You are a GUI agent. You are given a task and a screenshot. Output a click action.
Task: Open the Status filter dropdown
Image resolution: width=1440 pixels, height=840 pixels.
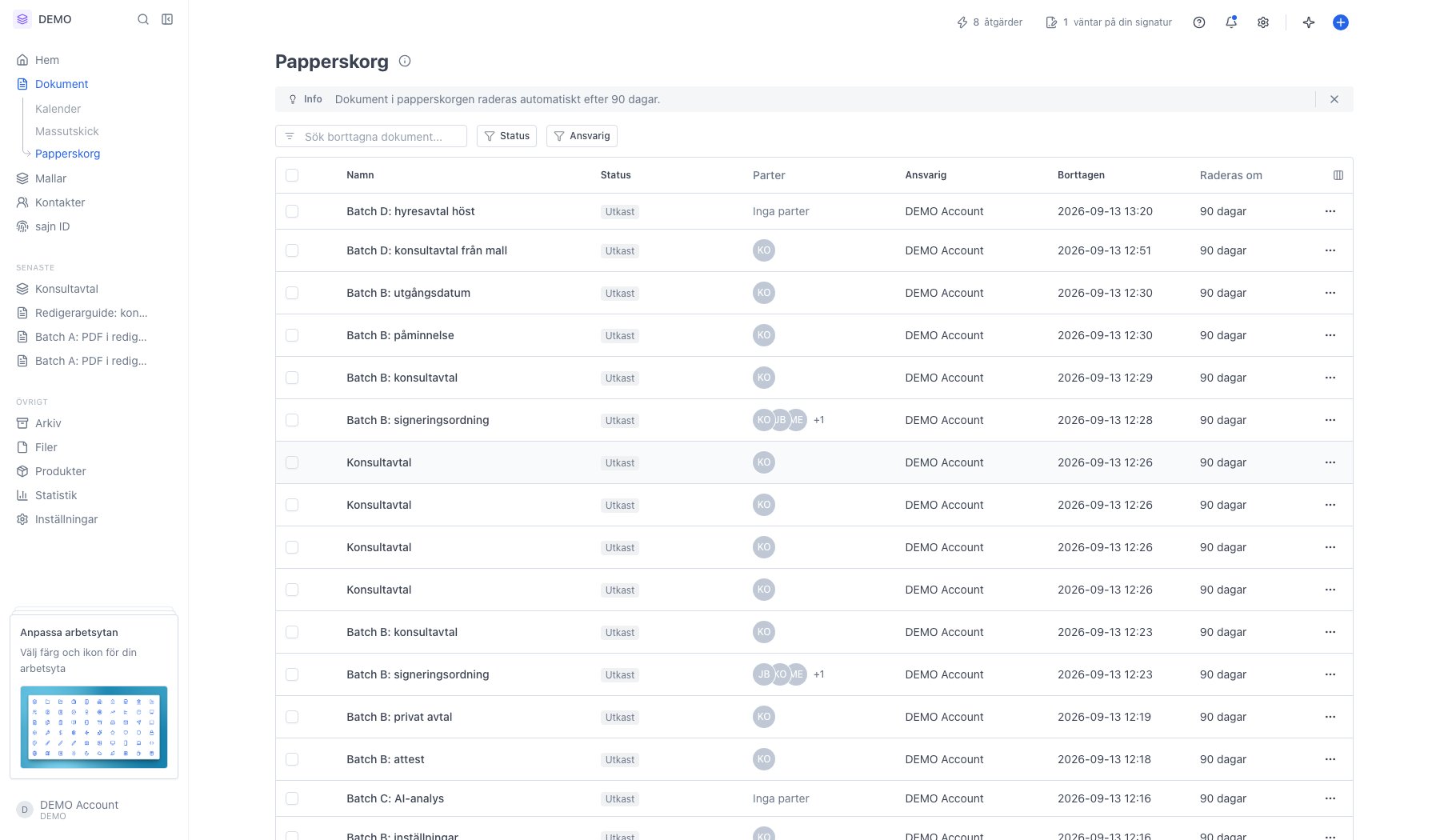(506, 136)
